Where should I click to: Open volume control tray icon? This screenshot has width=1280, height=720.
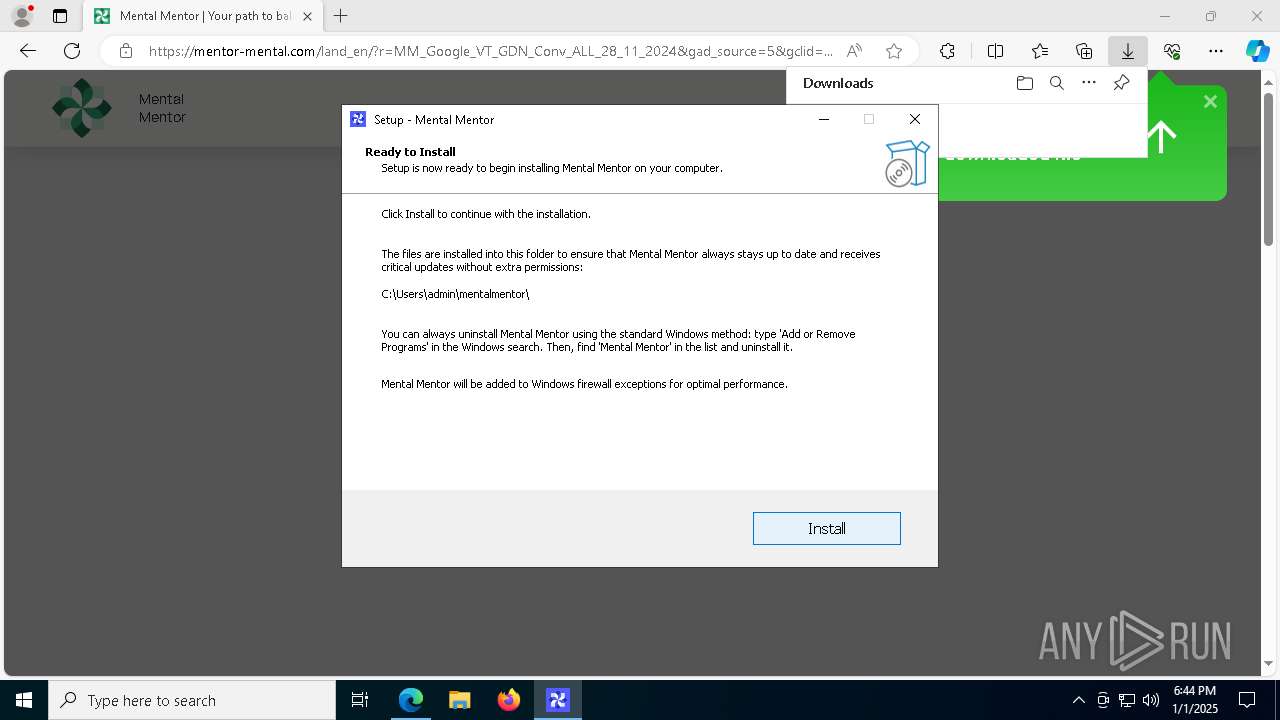click(1151, 700)
